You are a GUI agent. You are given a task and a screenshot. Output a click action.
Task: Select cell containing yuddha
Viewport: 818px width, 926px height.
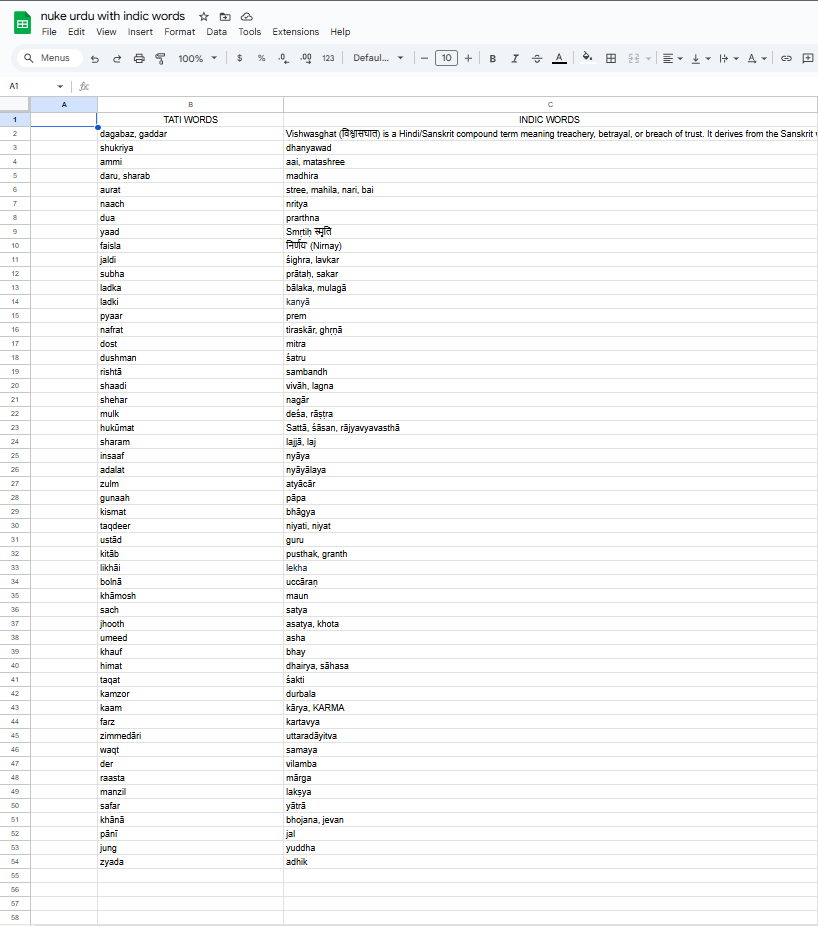point(550,848)
